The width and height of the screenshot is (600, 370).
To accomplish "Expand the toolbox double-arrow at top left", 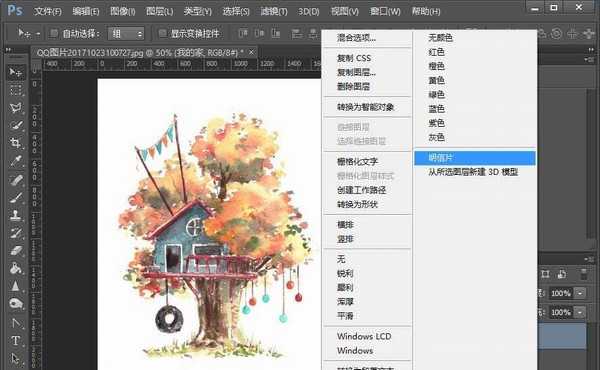I will click(8, 50).
